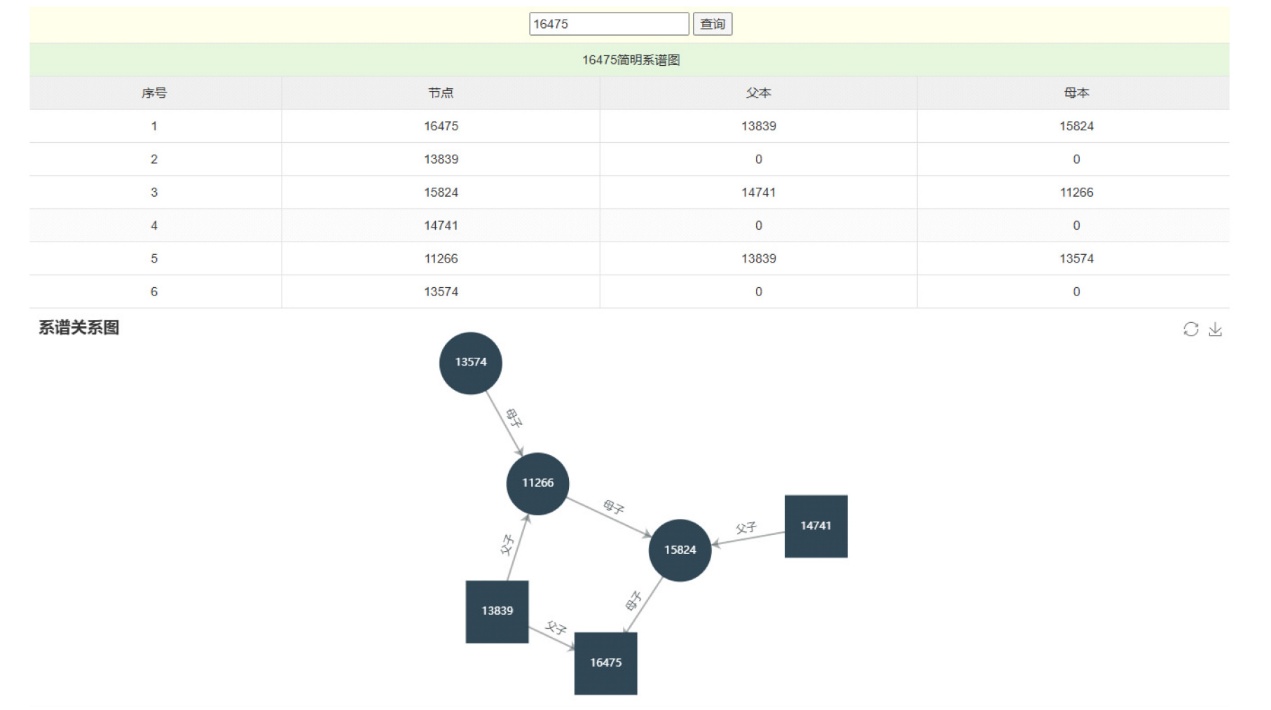The height and width of the screenshot is (710, 1271).
Task: Click the 母本 column header
Action: pyautogui.click(x=1076, y=93)
